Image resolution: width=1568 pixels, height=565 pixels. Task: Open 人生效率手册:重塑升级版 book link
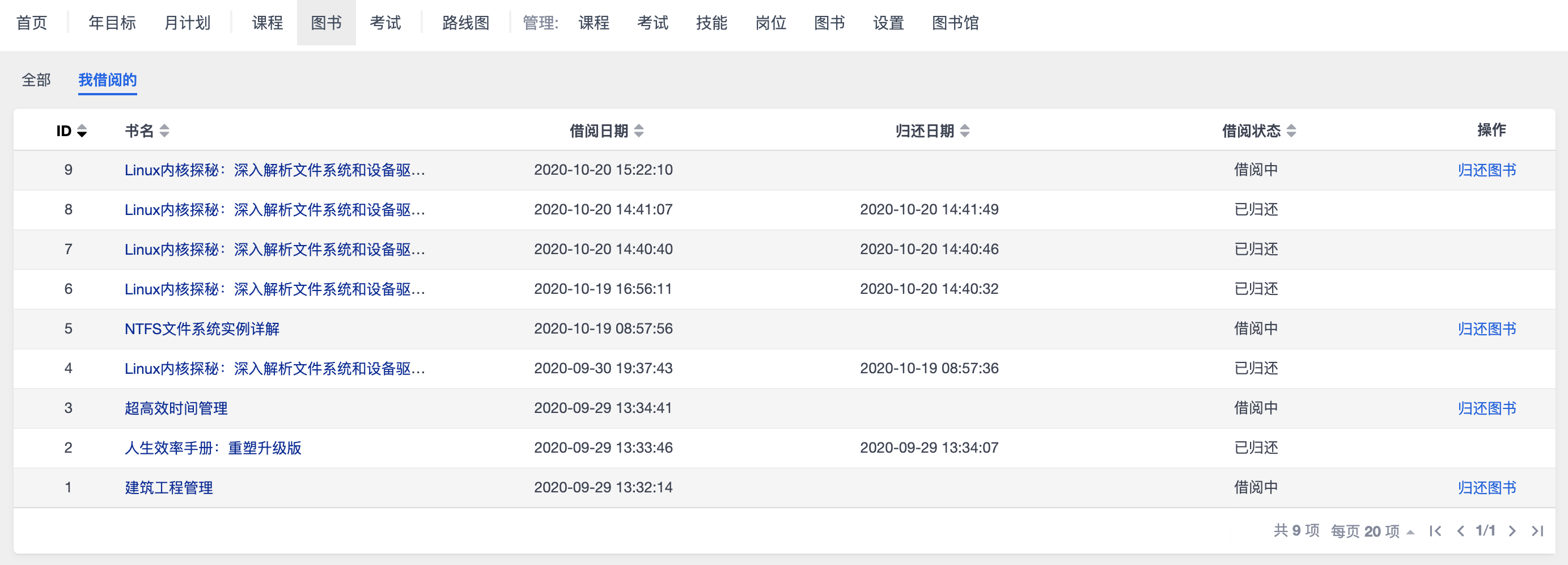click(x=213, y=448)
